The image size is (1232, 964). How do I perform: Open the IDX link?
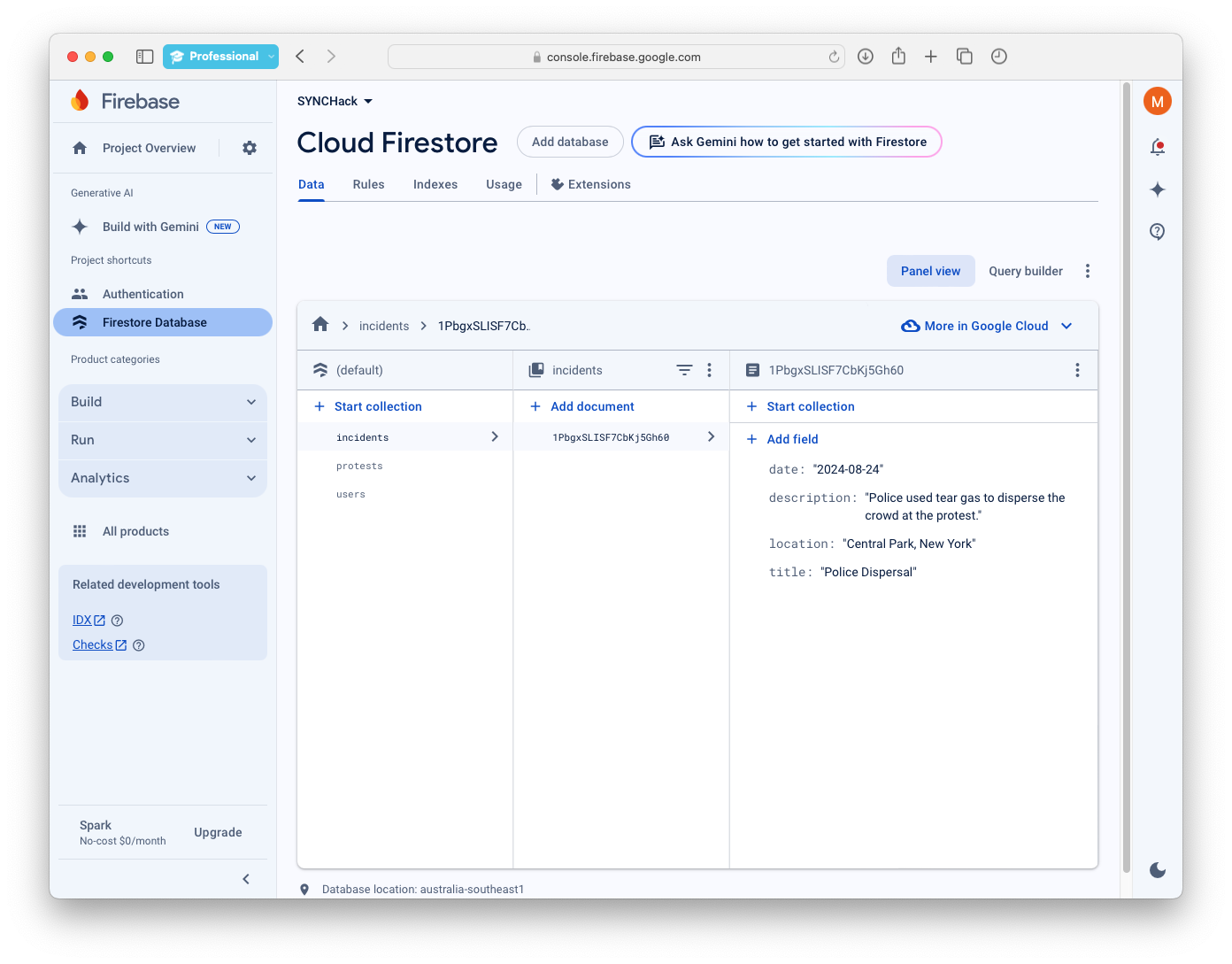pos(89,621)
